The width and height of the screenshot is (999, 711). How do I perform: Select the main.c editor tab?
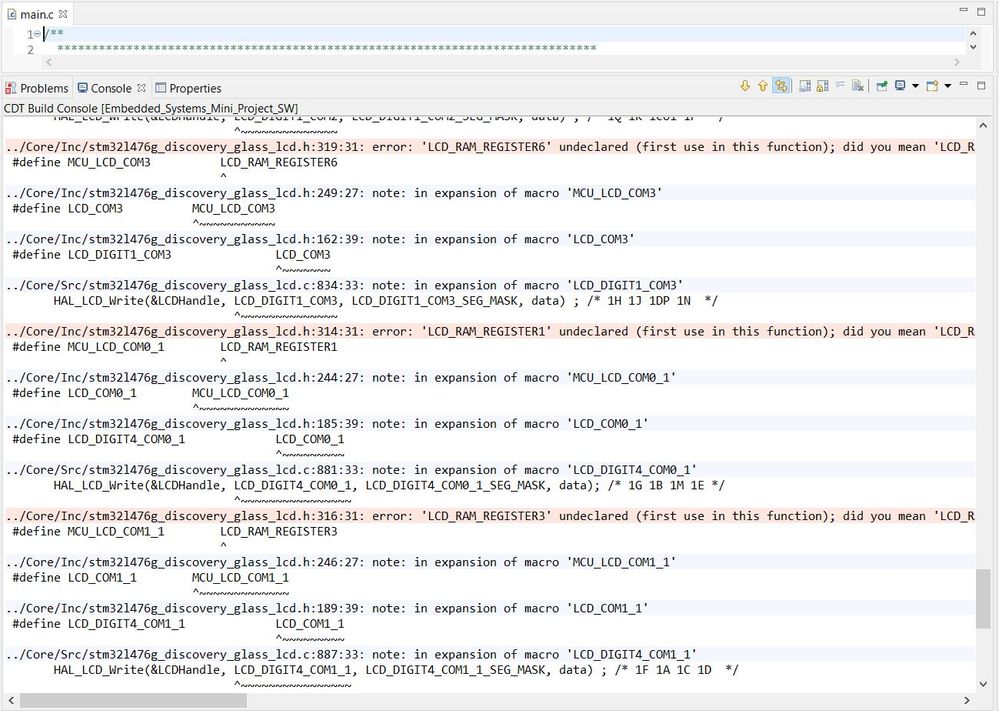coord(36,14)
